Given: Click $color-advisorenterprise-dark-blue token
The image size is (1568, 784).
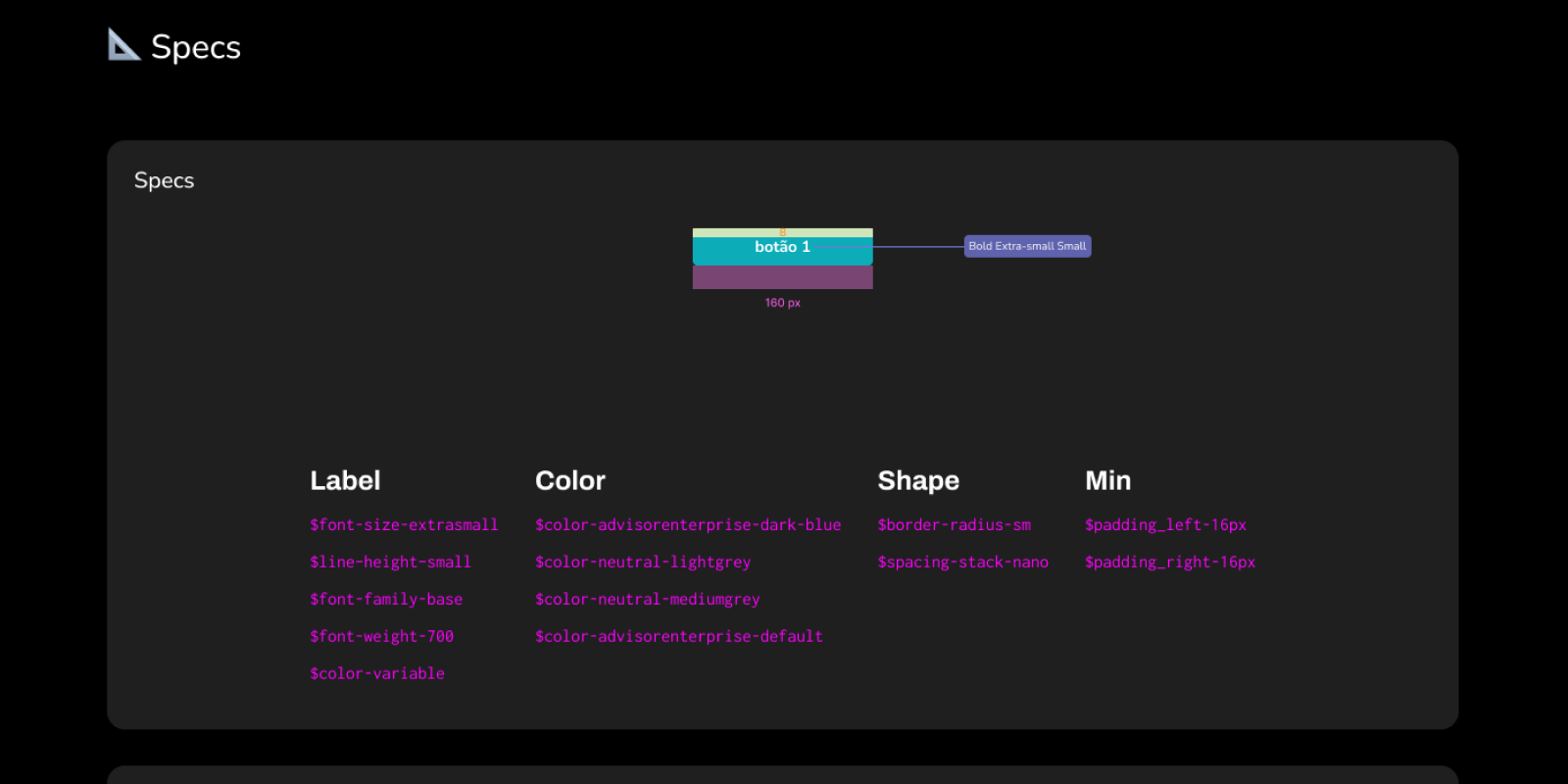Looking at the screenshot, I should click(x=688, y=525).
